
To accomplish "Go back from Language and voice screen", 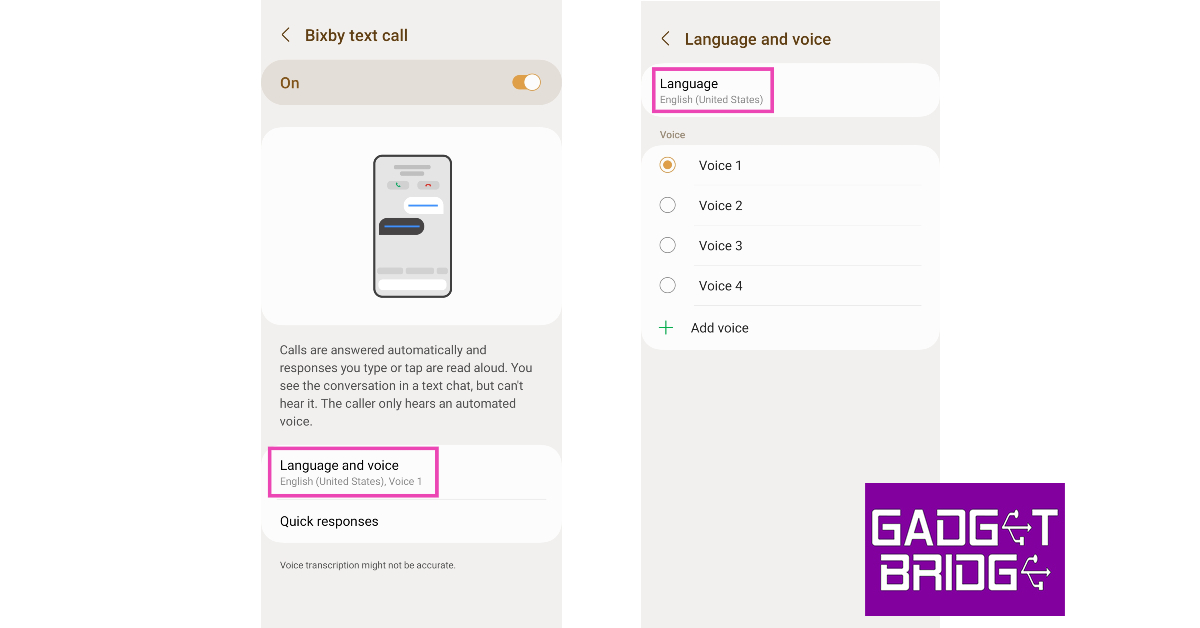I will pyautogui.click(x=665, y=39).
